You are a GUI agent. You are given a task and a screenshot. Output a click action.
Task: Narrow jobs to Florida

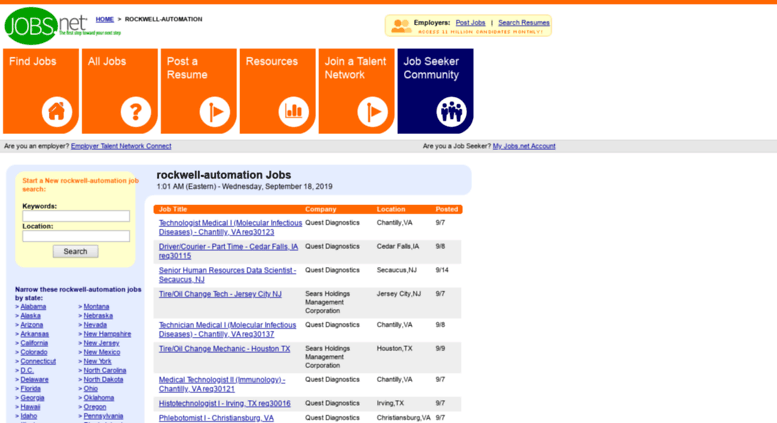tap(30, 389)
